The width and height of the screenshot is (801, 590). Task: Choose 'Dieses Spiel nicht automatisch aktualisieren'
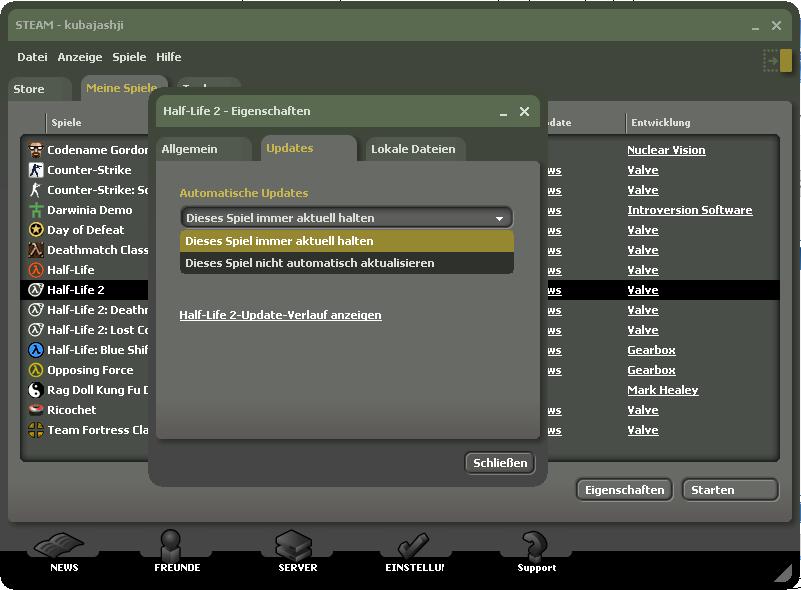tap(347, 263)
